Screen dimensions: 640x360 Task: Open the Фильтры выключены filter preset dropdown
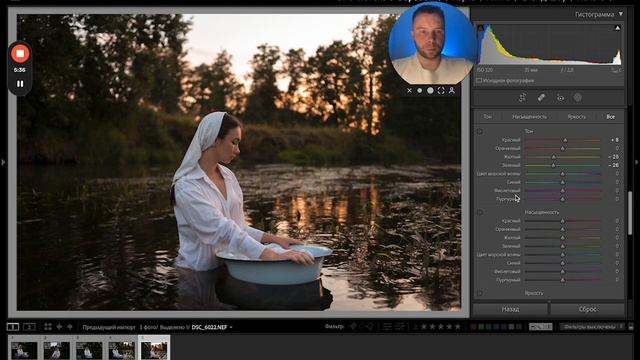(592, 327)
